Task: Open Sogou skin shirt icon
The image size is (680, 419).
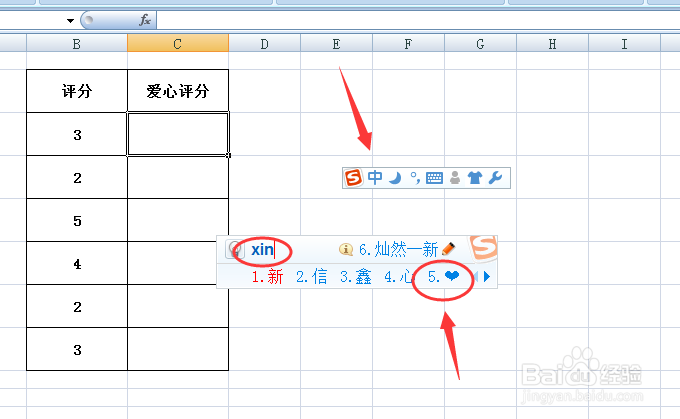Action: coord(475,177)
